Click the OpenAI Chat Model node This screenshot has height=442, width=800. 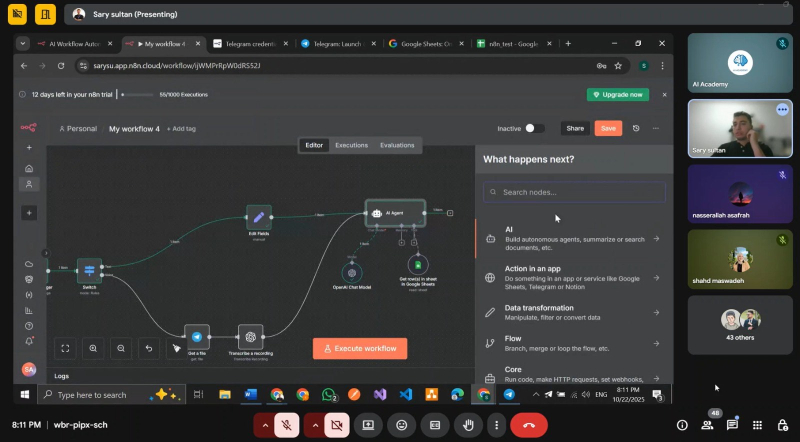[x=351, y=271]
